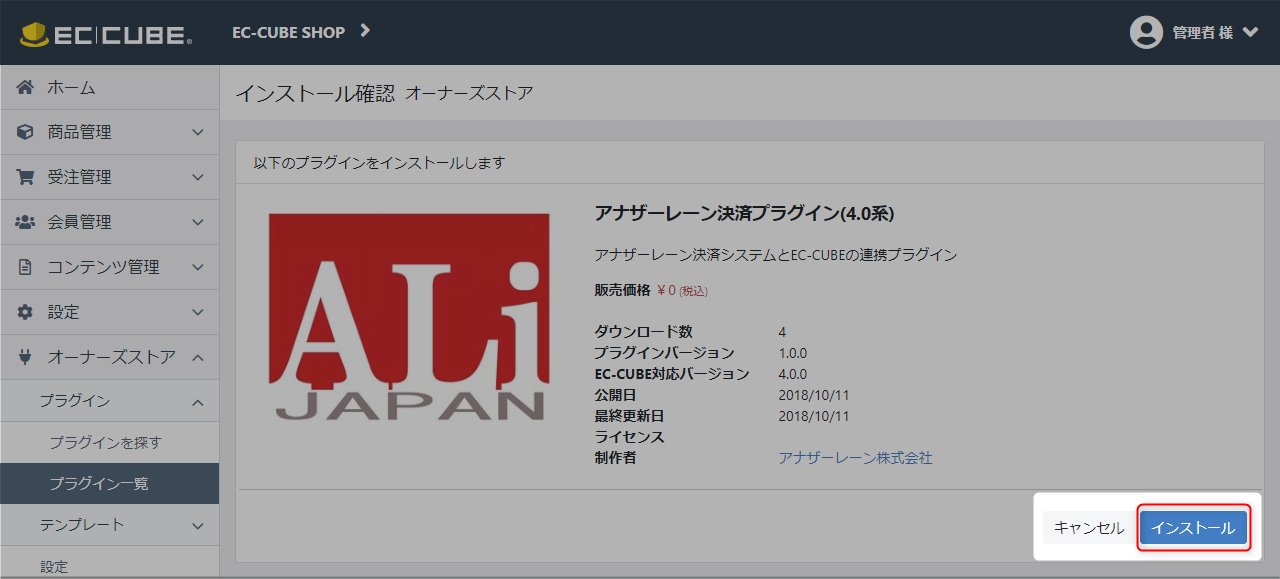Click the 販売価格 ¥0 price text

(x=651, y=290)
